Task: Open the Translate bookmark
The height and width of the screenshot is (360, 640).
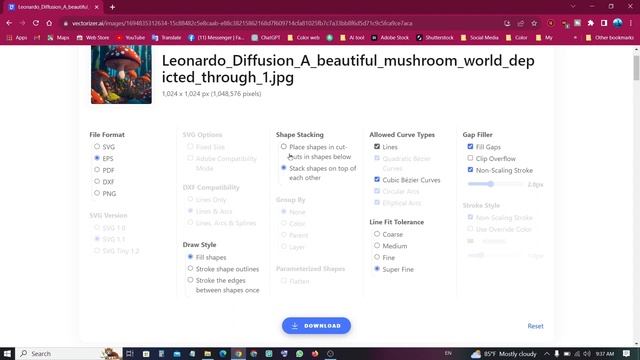Action: [x=167, y=38]
